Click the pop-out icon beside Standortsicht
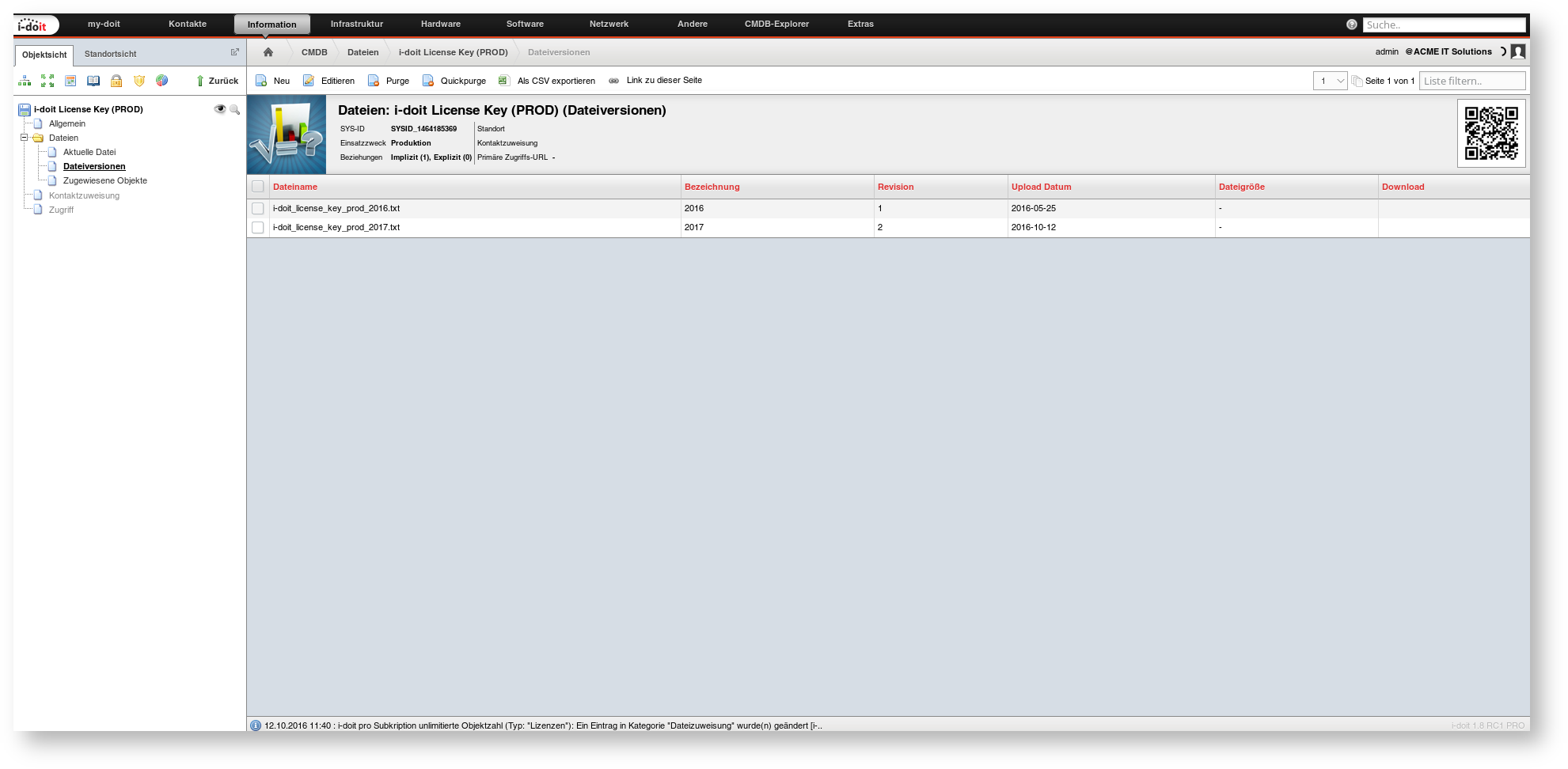The image size is (1568, 769). [234, 52]
